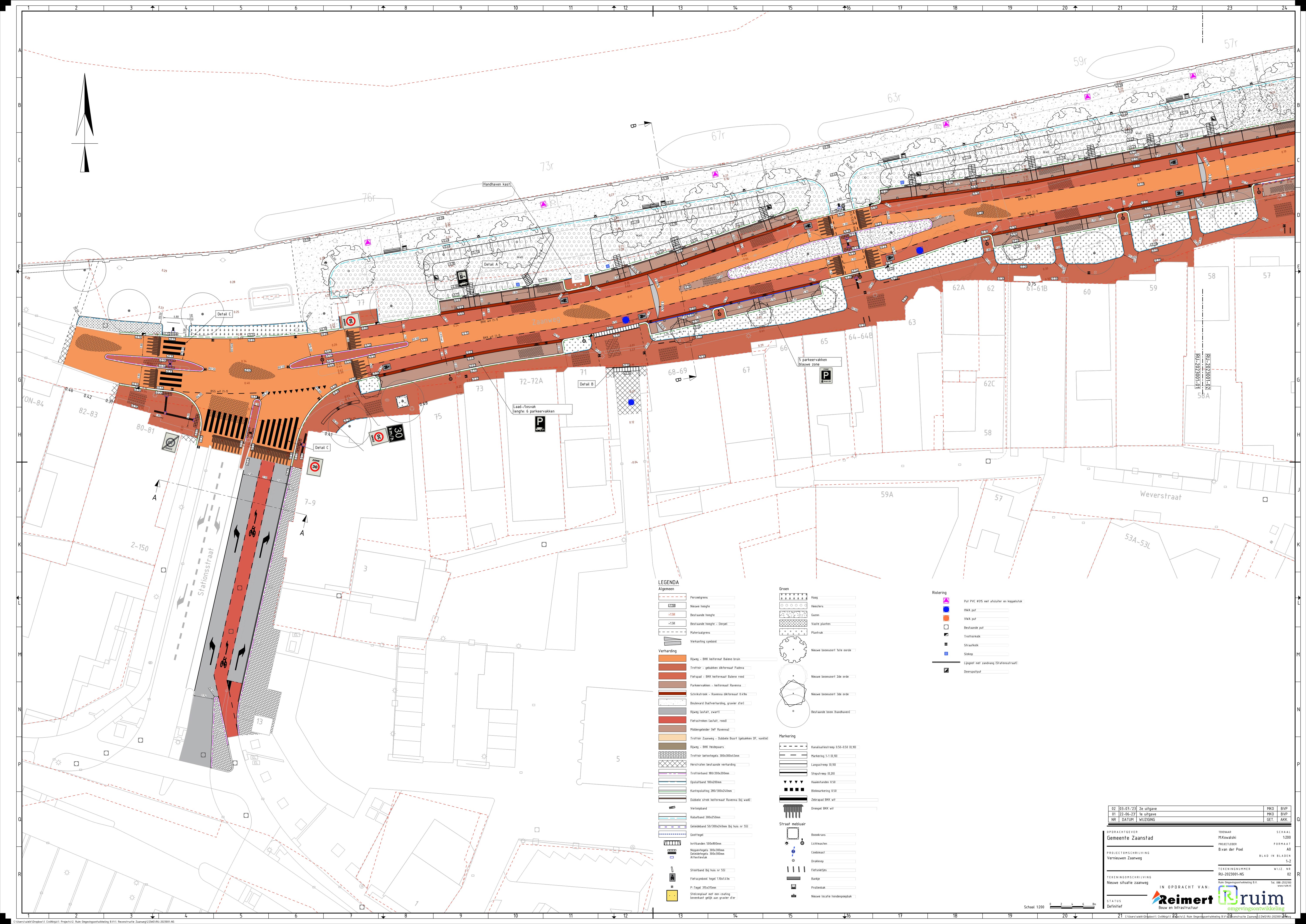The width and height of the screenshot is (1306, 924).
Task: Click the magenta Put PVC legend symbol
Action: coord(946,601)
